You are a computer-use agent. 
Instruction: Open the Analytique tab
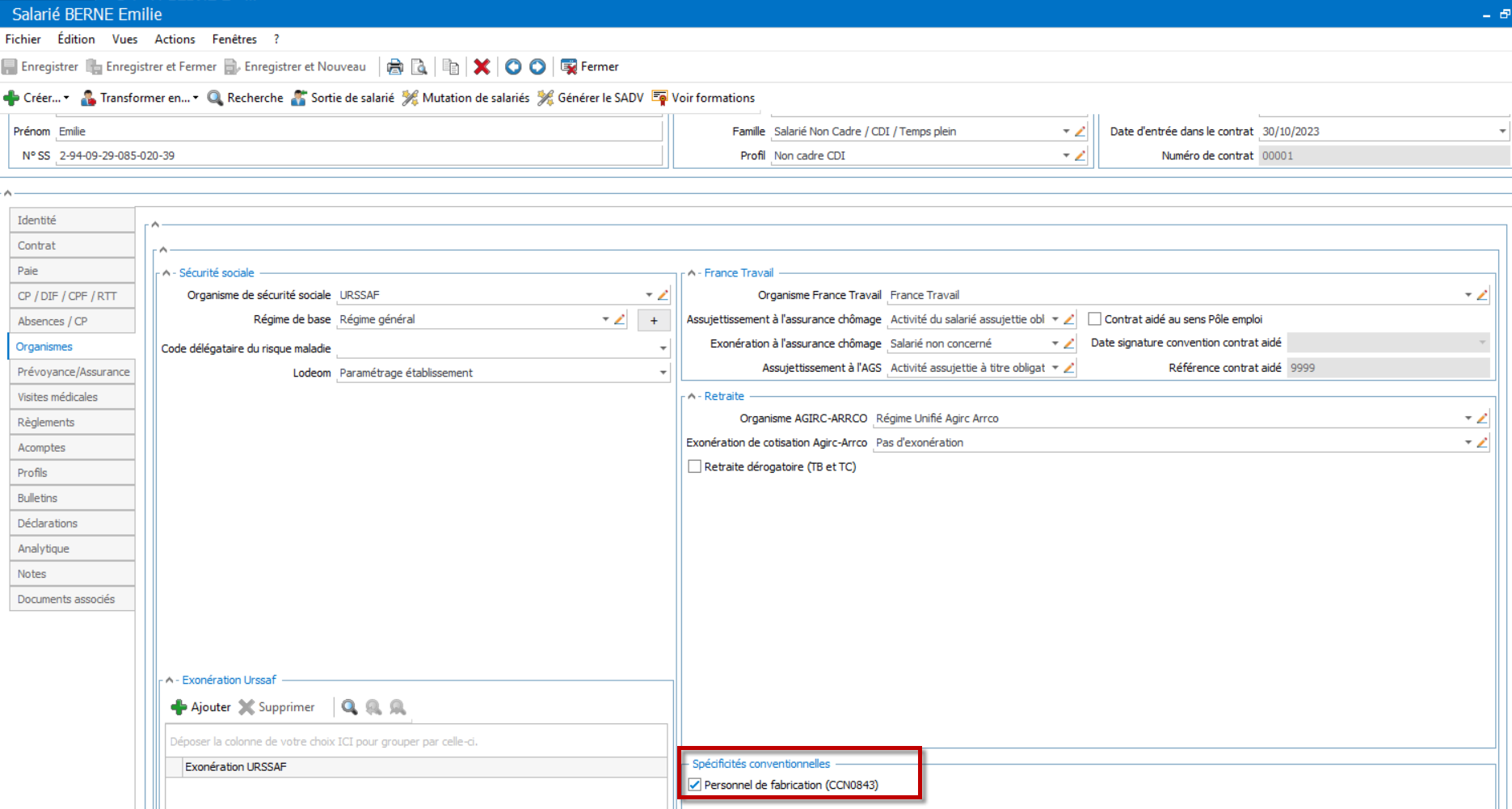pyautogui.click(x=72, y=549)
